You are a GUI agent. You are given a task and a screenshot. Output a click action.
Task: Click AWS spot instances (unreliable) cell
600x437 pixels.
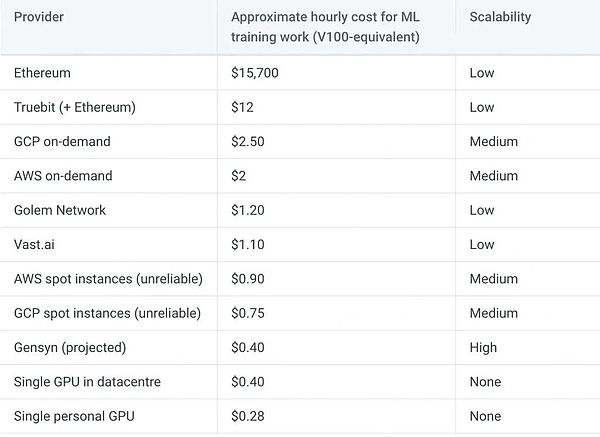click(108, 279)
